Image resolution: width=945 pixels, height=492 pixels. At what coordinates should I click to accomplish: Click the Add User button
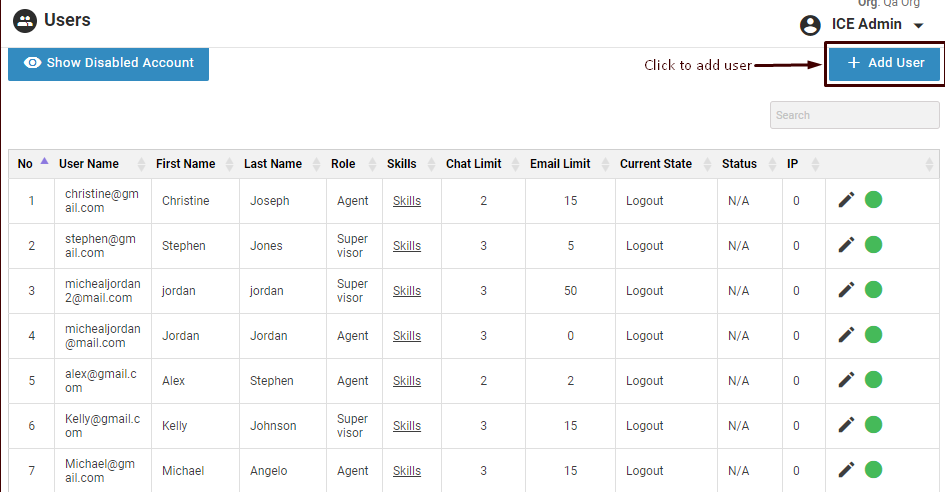[x=885, y=63]
